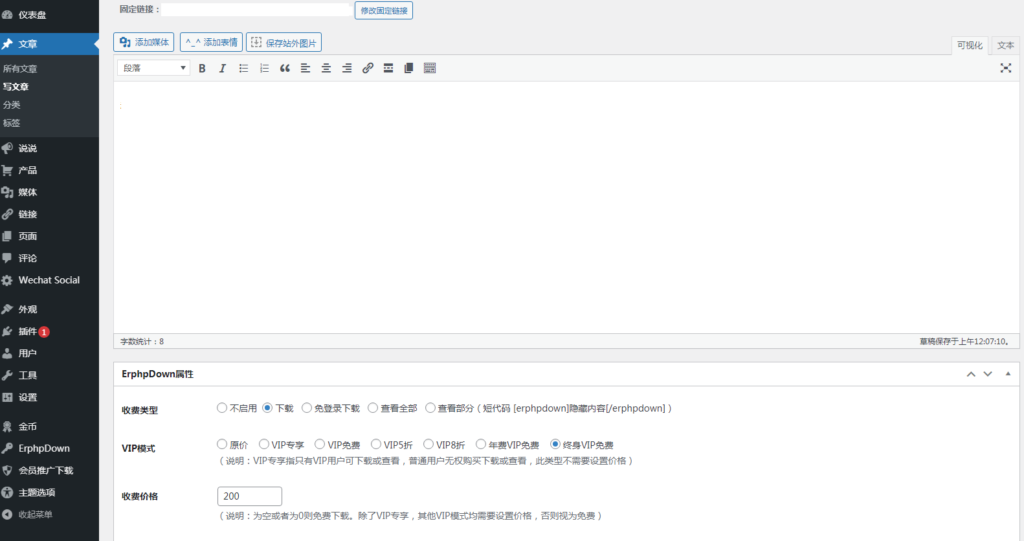1024x541 pixels.
Task: Open 工具 in the sidebar
Action: [x=50, y=375]
